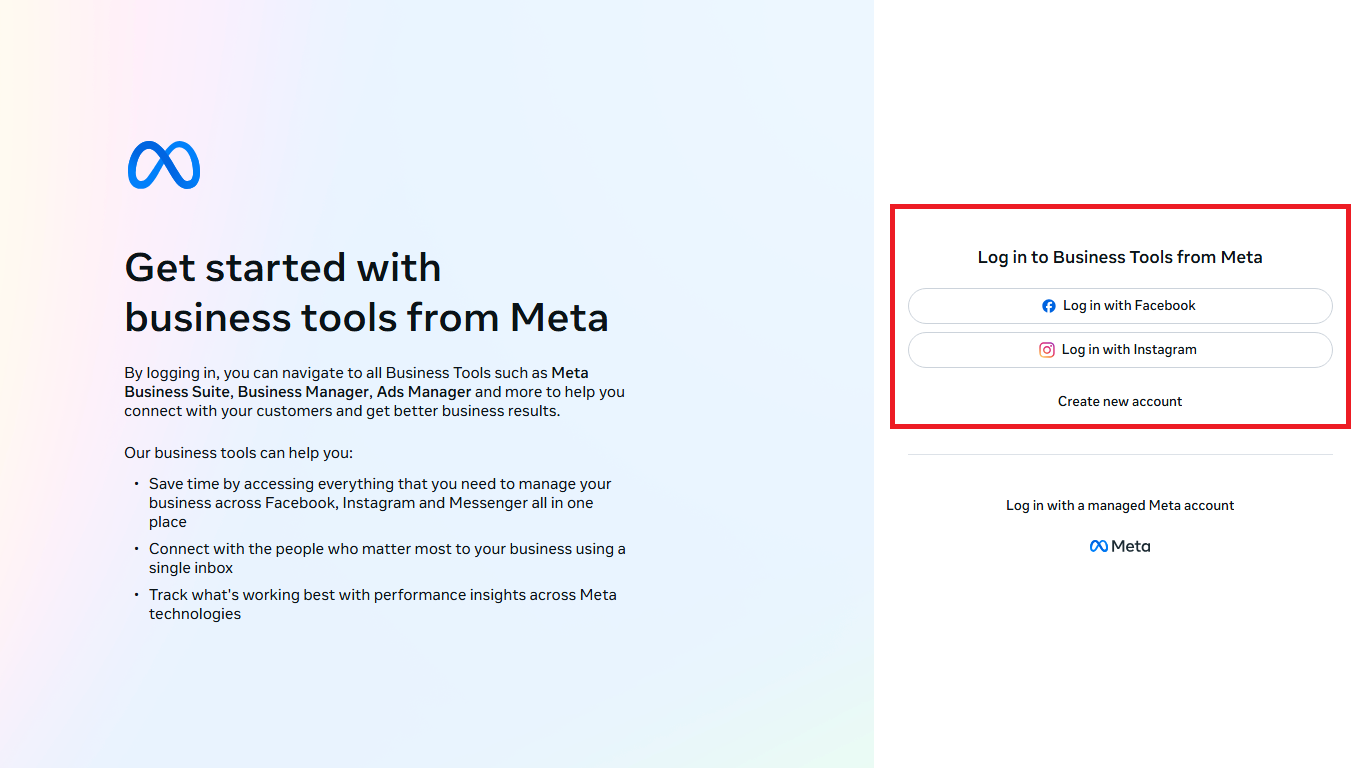Click the "Our business tools can help you:" line
The width and height of the screenshot is (1351, 768).
click(238, 453)
